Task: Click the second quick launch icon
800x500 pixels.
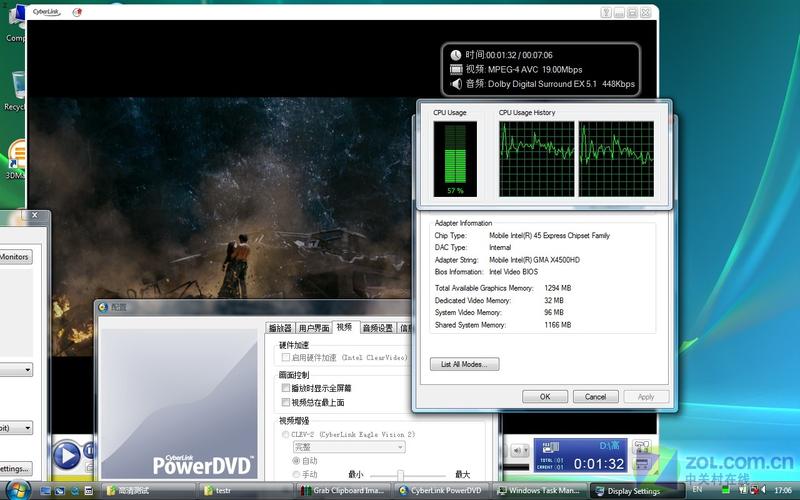Action: (60, 491)
